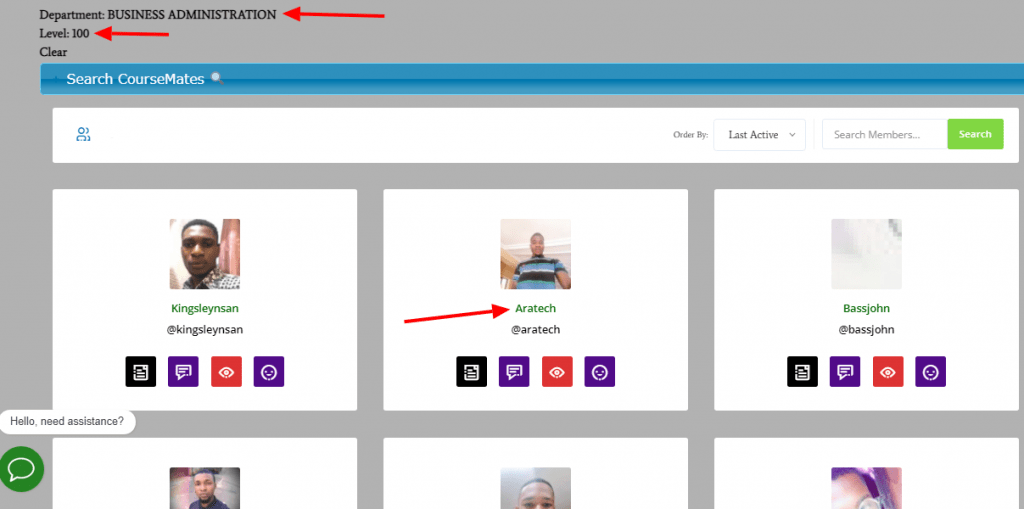This screenshot has width=1024, height=509.
Task: Click the members group icon
Action: pos(83,135)
